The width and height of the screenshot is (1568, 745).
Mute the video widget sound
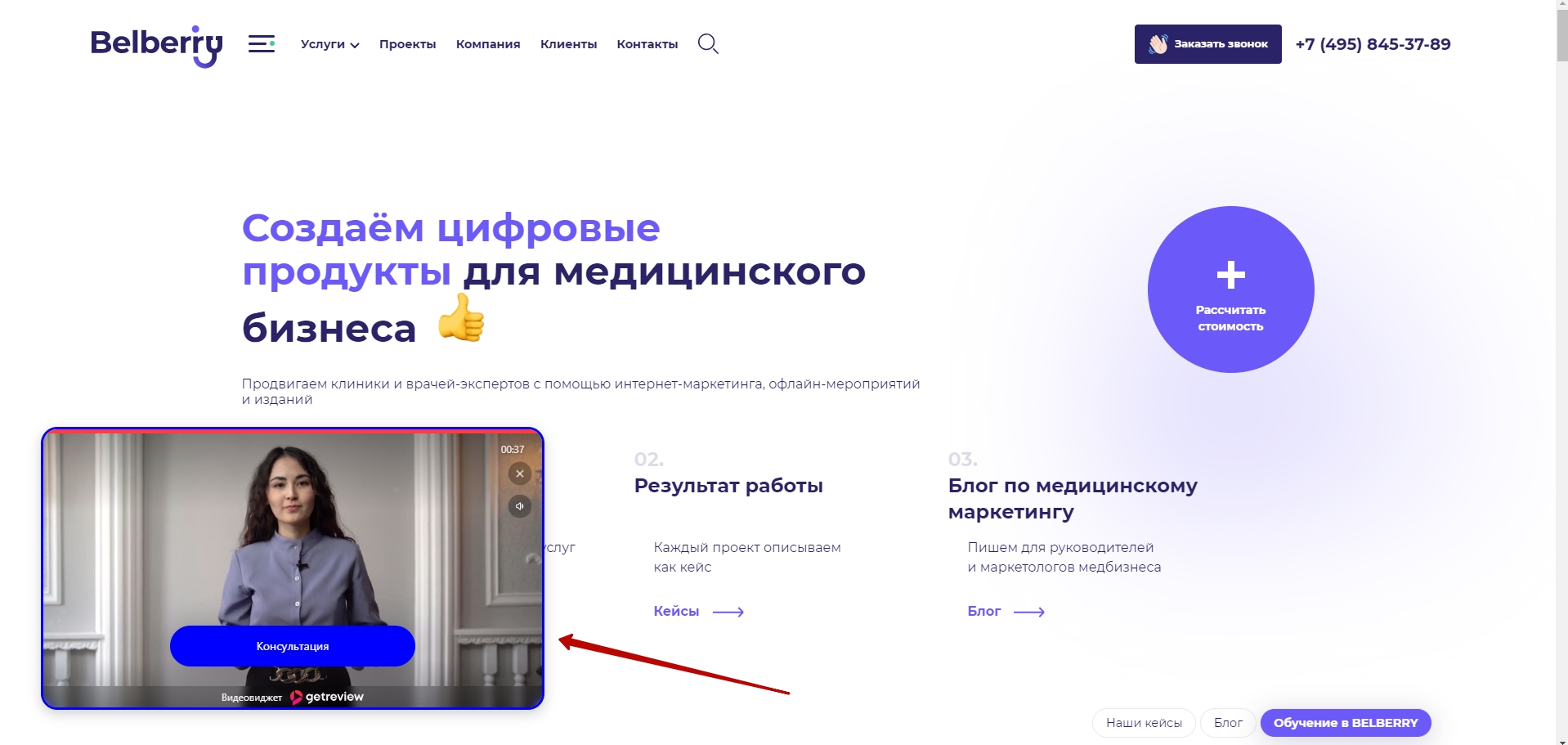click(520, 506)
